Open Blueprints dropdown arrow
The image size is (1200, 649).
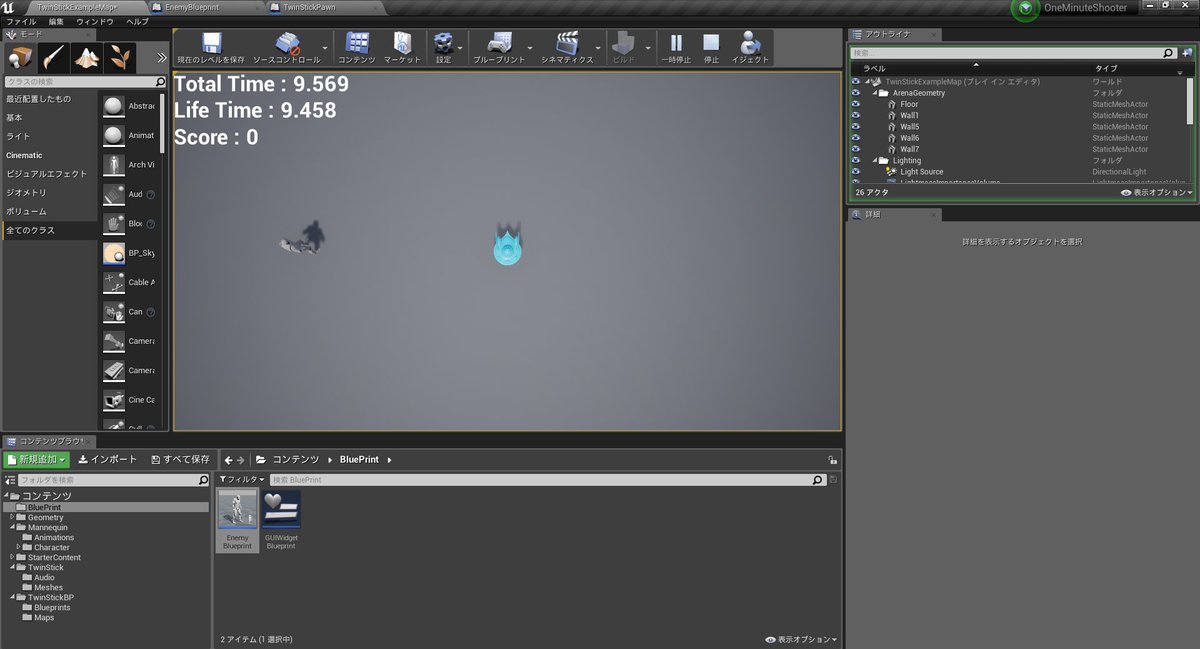pos(530,47)
